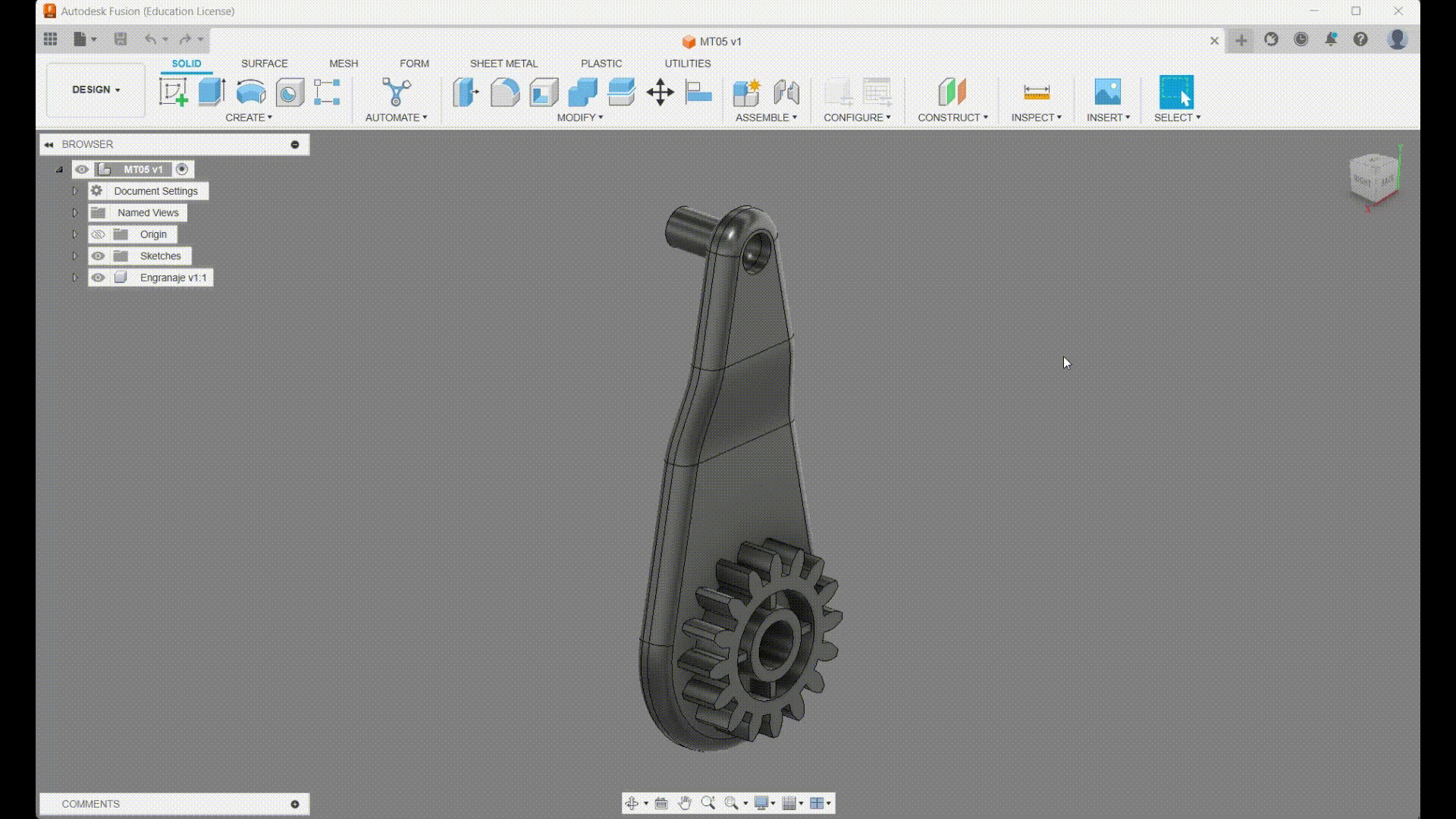Select the Move/Copy arrows tool
The image size is (1456, 819).
[x=660, y=92]
